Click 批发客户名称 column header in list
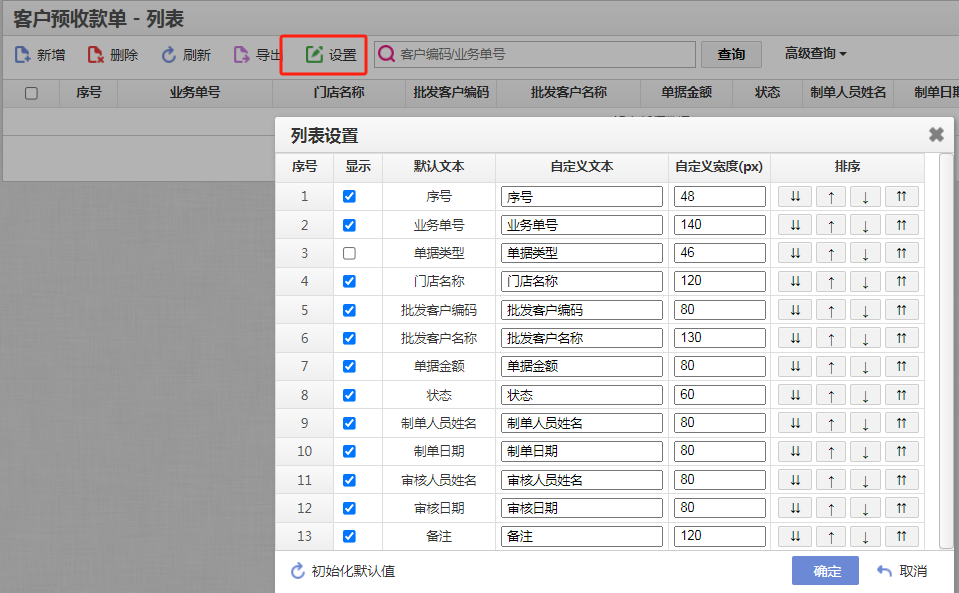 [x=568, y=93]
